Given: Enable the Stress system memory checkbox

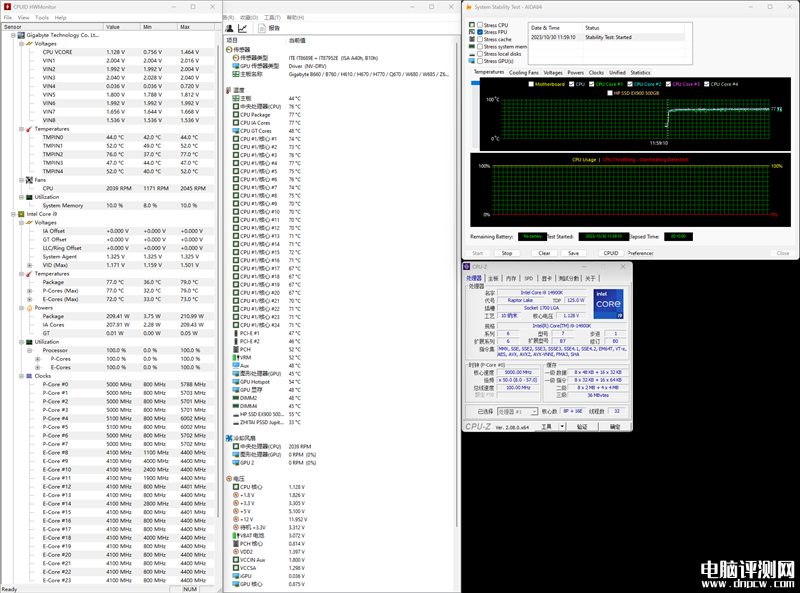Looking at the screenshot, I should [480, 46].
